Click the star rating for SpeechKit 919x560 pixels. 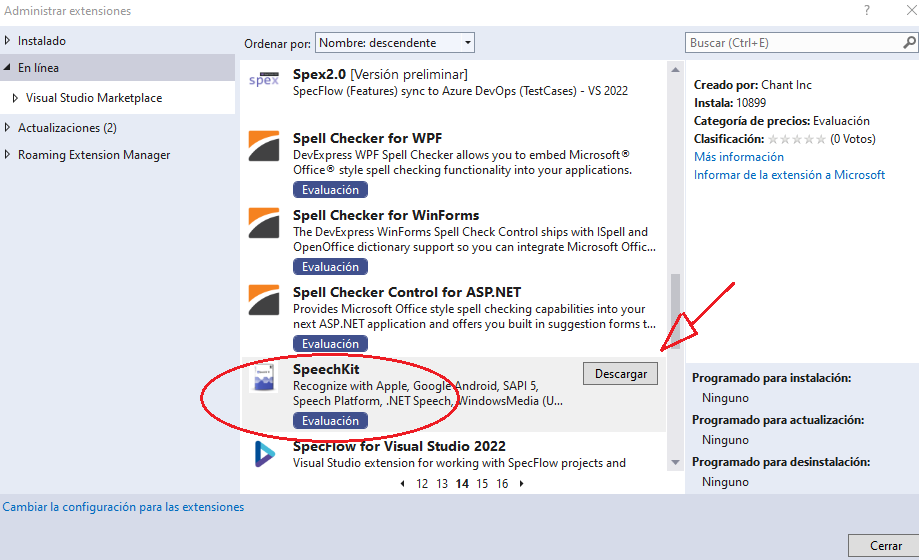click(797, 139)
